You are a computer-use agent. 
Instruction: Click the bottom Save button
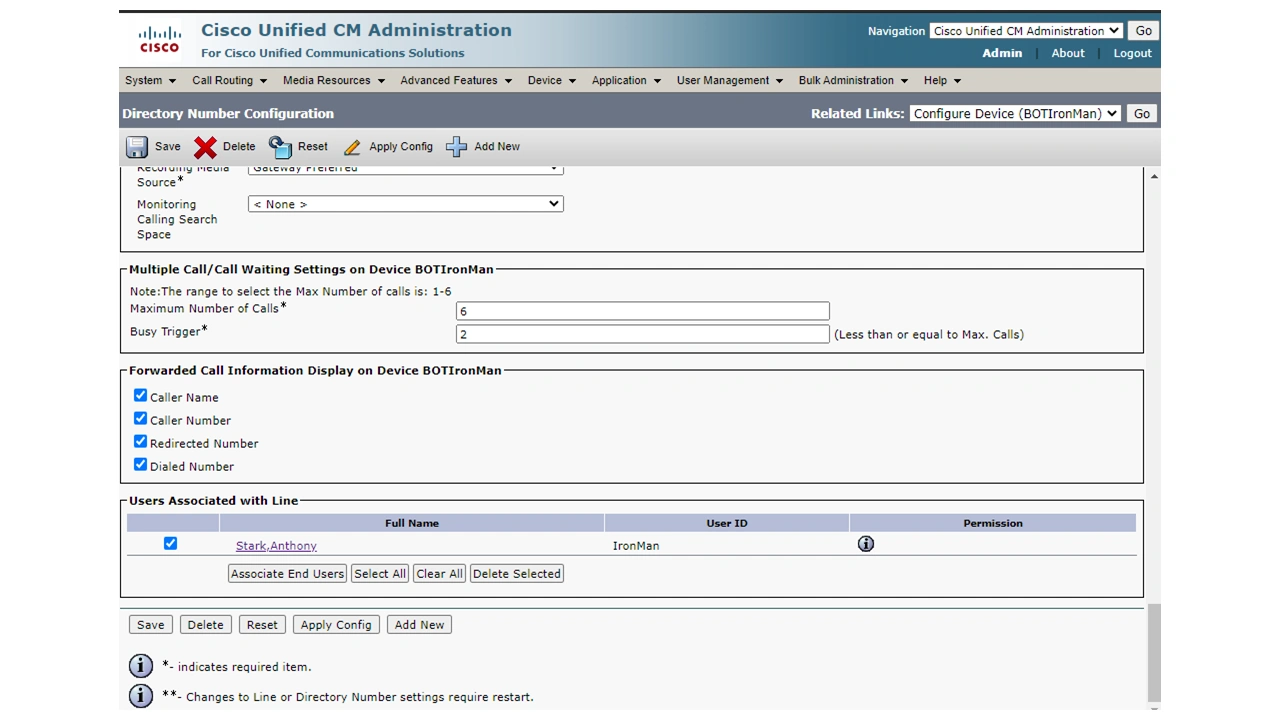coord(150,625)
